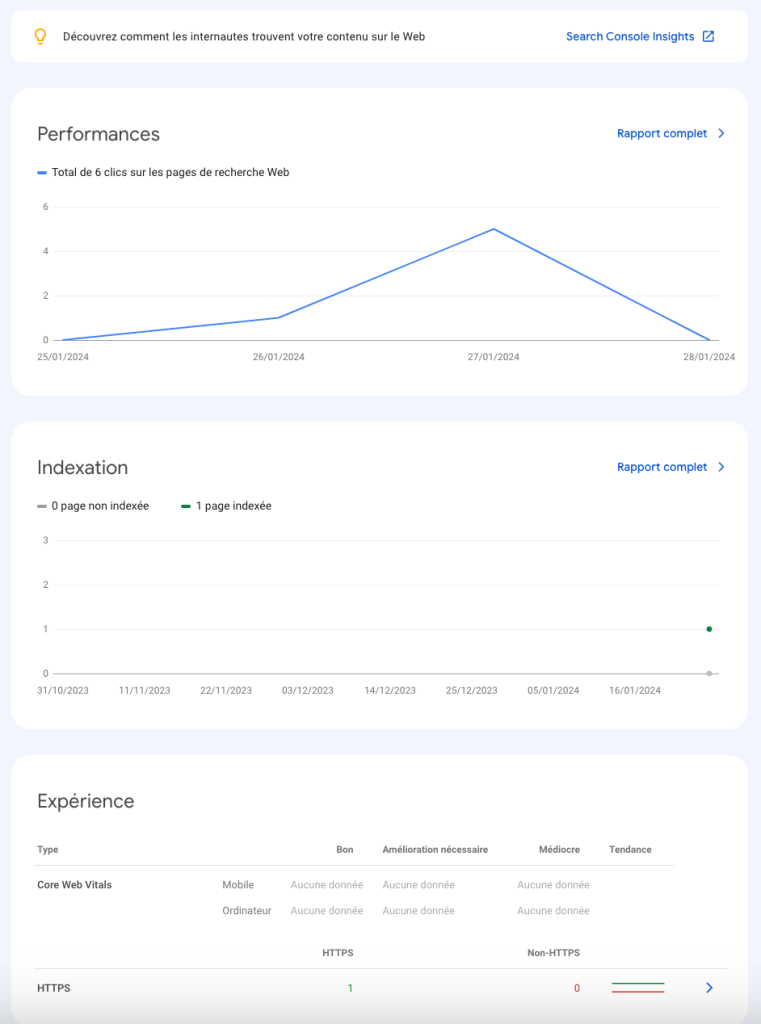Click the green HTTPS count of 1
Screen dimensions: 761x1024
click(350, 988)
